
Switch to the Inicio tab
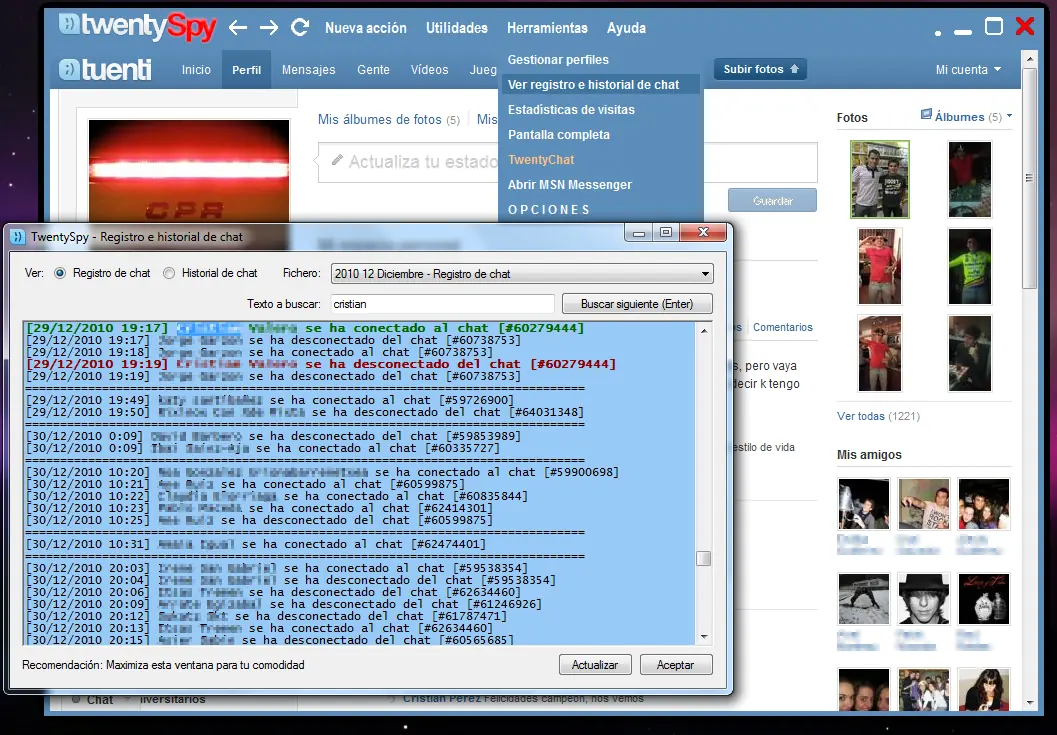click(196, 69)
